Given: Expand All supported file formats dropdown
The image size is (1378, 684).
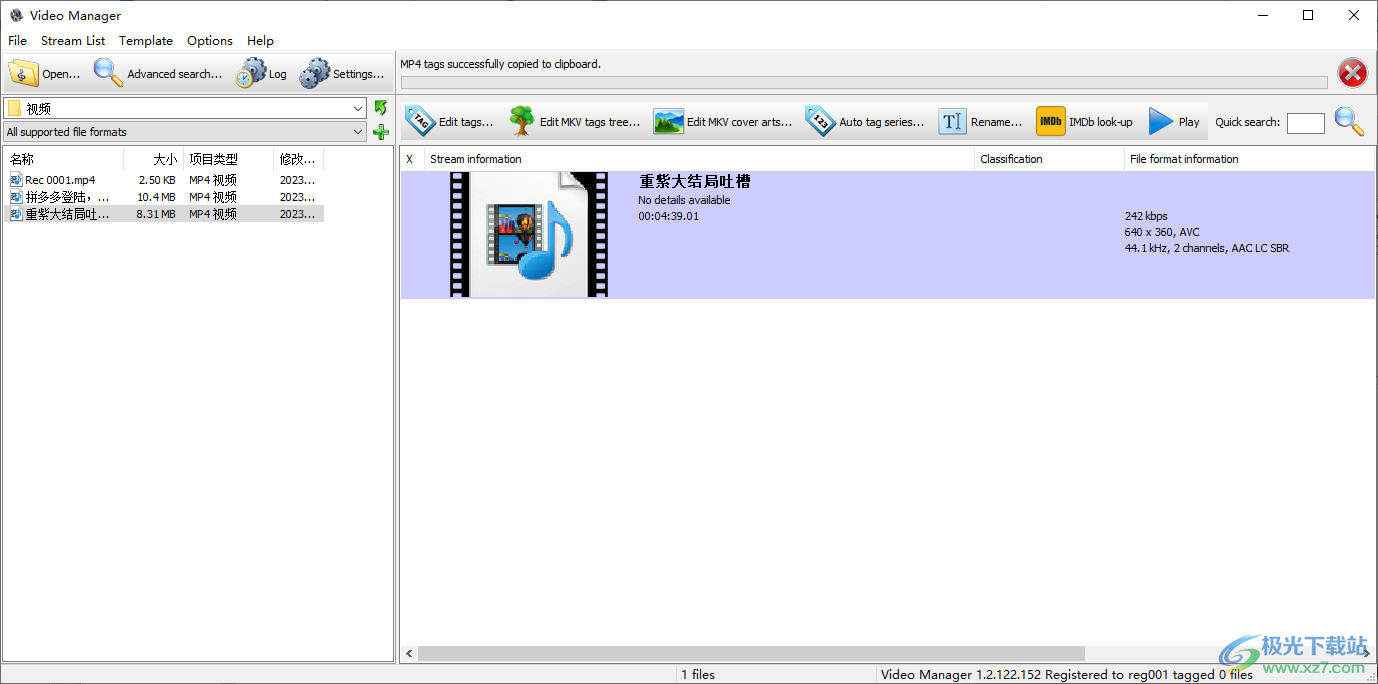Looking at the screenshot, I should [x=358, y=132].
